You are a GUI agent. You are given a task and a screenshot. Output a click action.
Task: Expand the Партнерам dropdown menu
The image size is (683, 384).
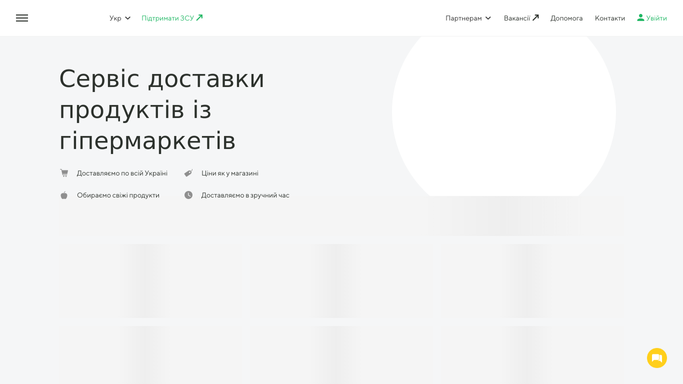tap(468, 18)
